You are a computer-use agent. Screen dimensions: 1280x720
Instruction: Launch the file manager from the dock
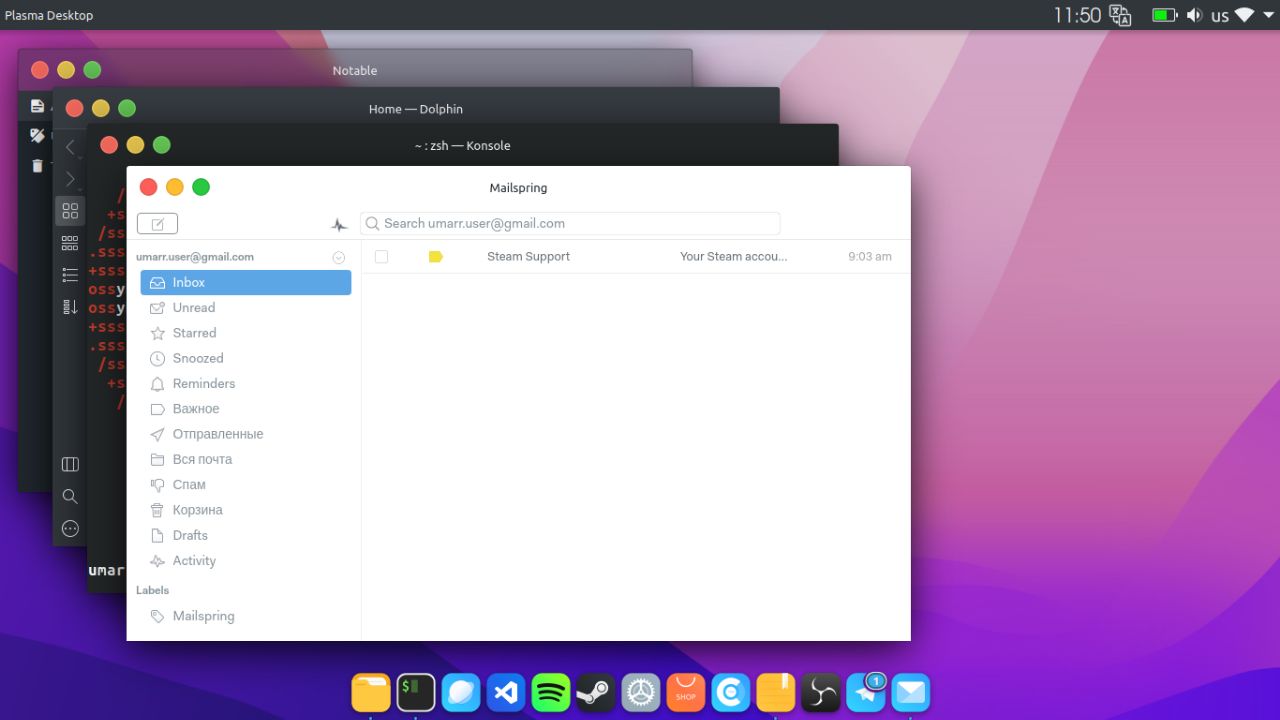(371, 692)
